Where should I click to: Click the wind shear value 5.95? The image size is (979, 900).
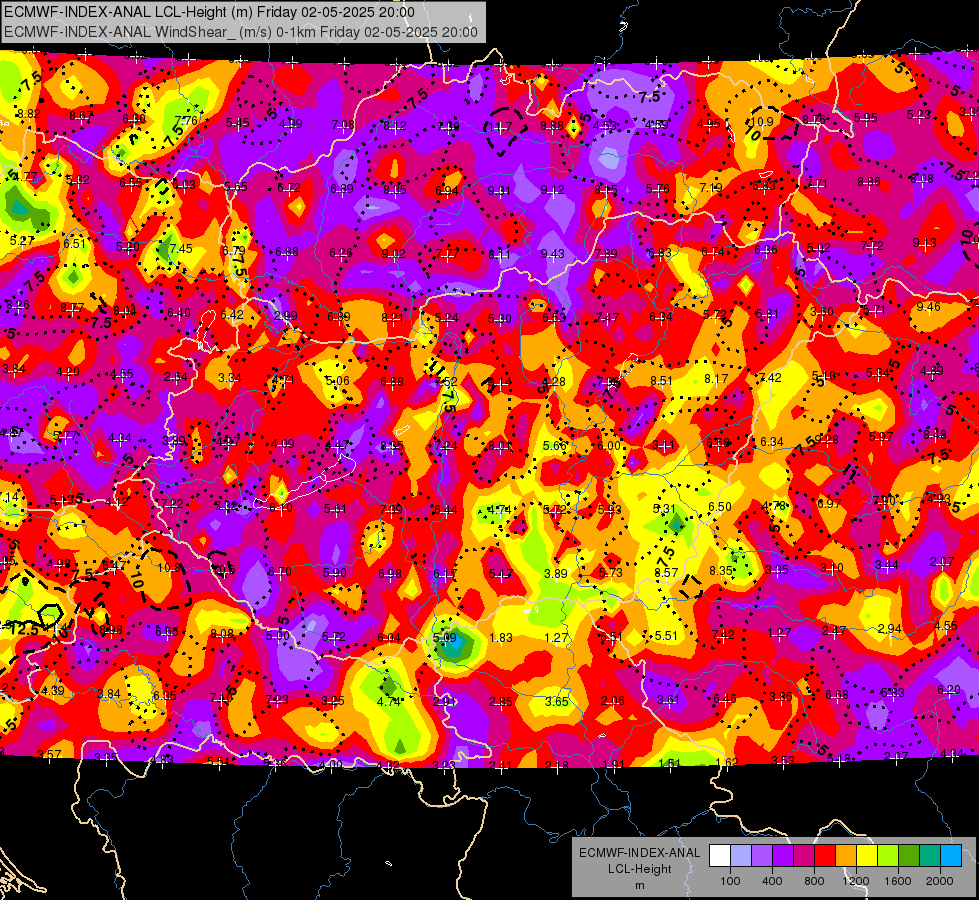tap(866, 117)
